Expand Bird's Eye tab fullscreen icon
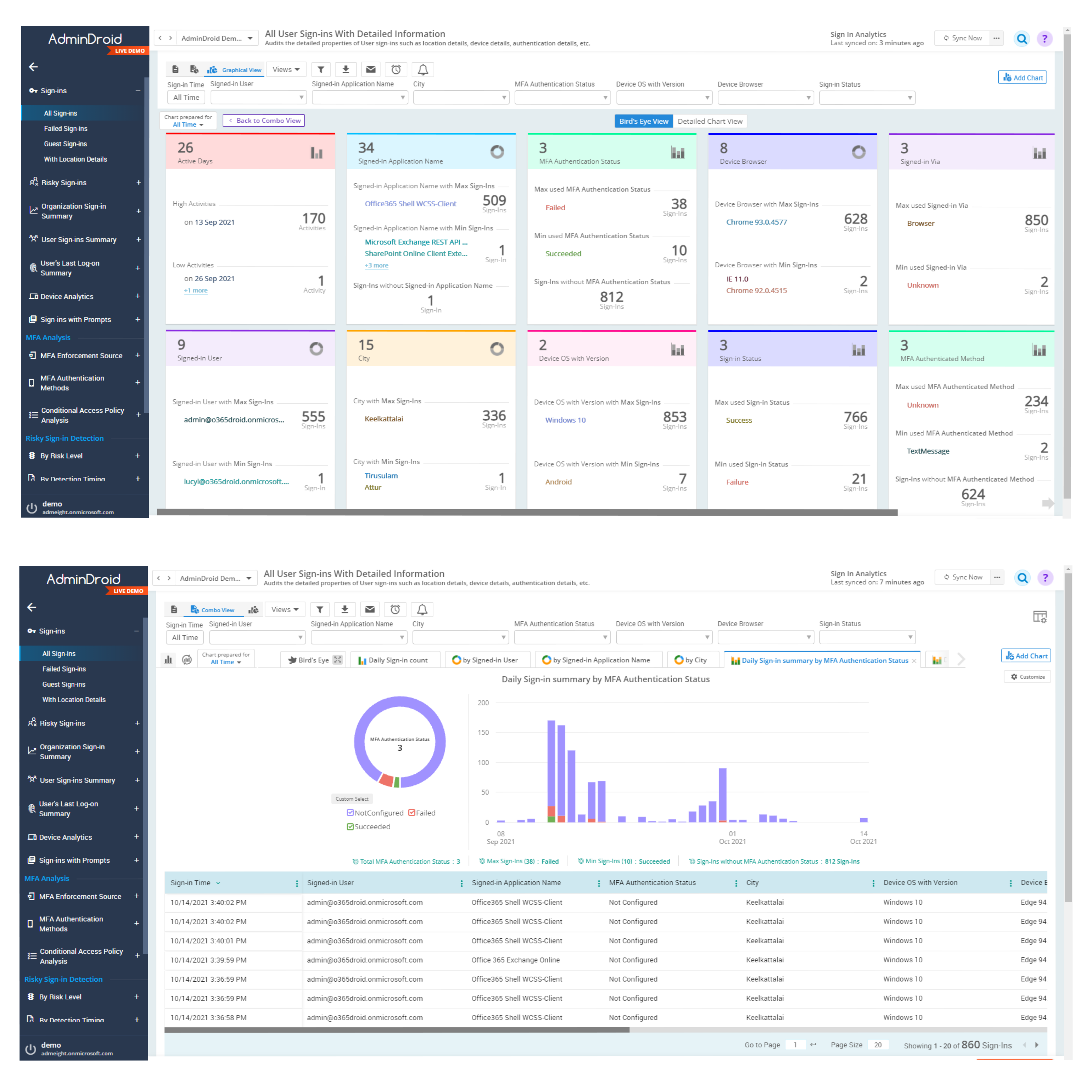This screenshot has width=1092, height=1092. pos(338,660)
